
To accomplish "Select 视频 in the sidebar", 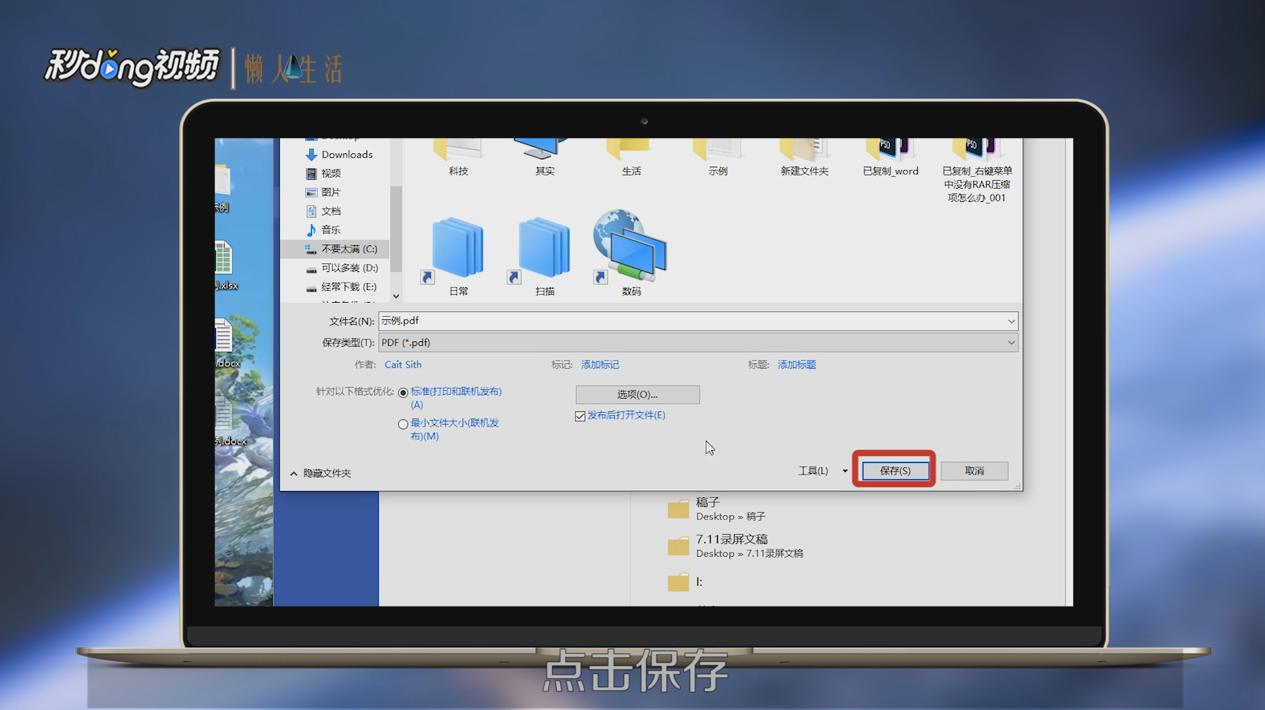I will coord(324,174).
